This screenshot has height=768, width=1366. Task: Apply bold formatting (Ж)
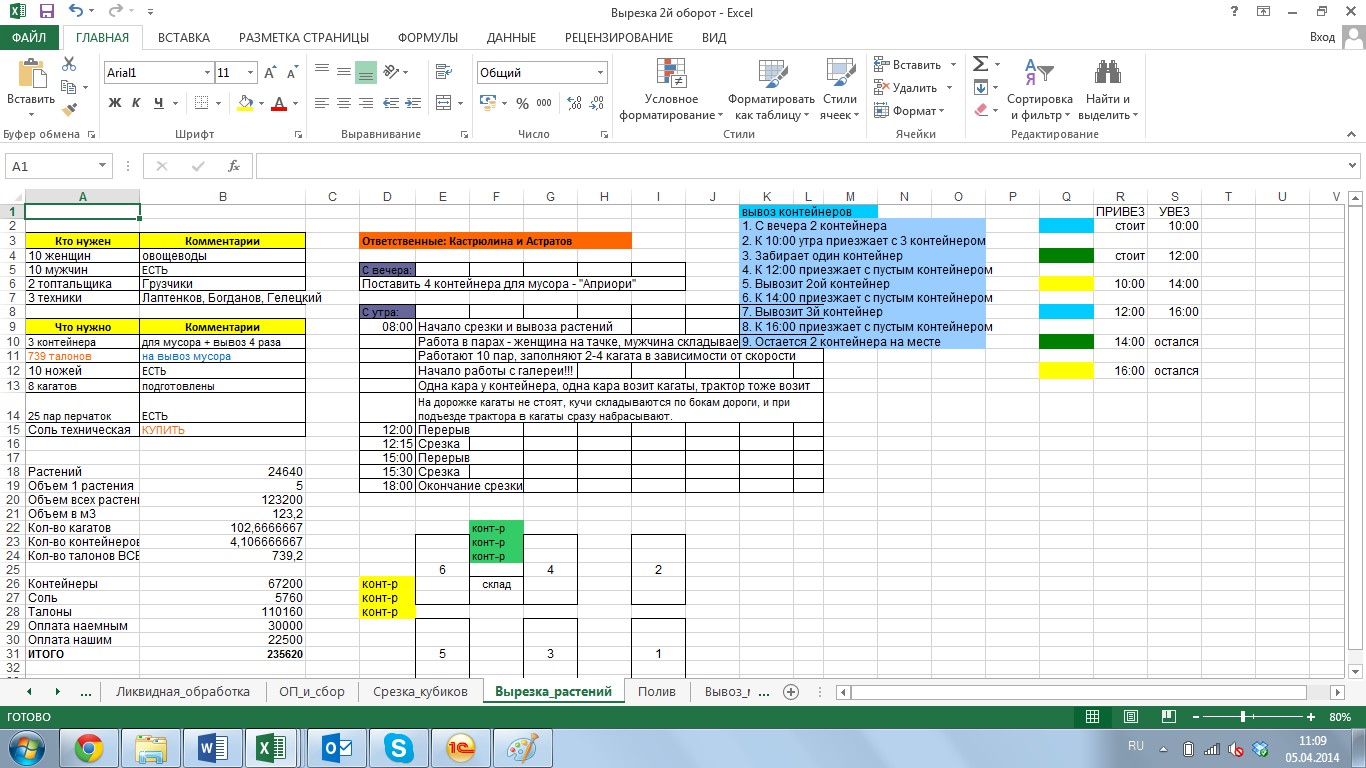[114, 103]
